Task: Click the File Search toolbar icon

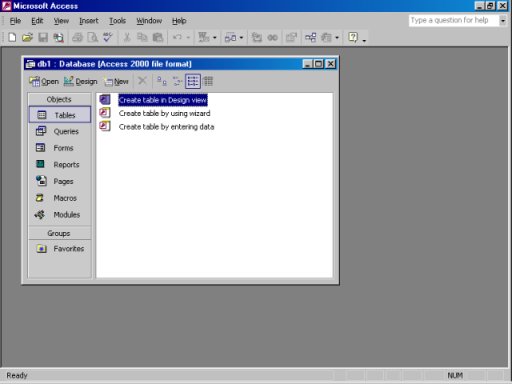Action: pos(59,37)
